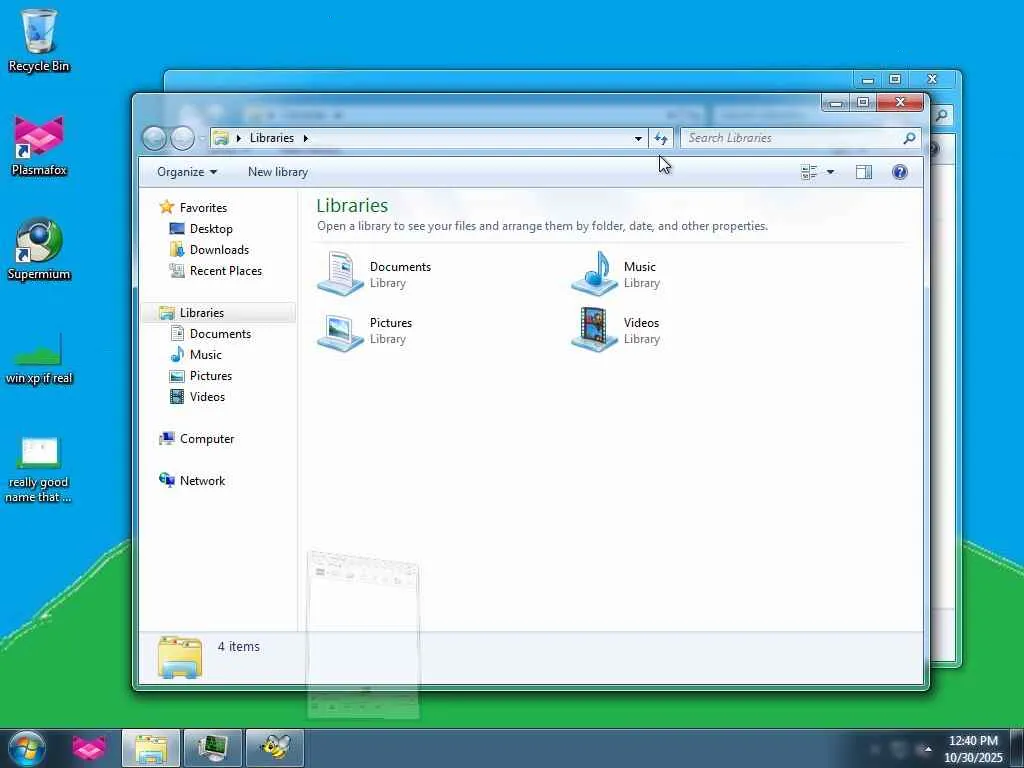Select the Plasmafox desktop shortcut
The width and height of the screenshot is (1024, 768).
point(39,145)
